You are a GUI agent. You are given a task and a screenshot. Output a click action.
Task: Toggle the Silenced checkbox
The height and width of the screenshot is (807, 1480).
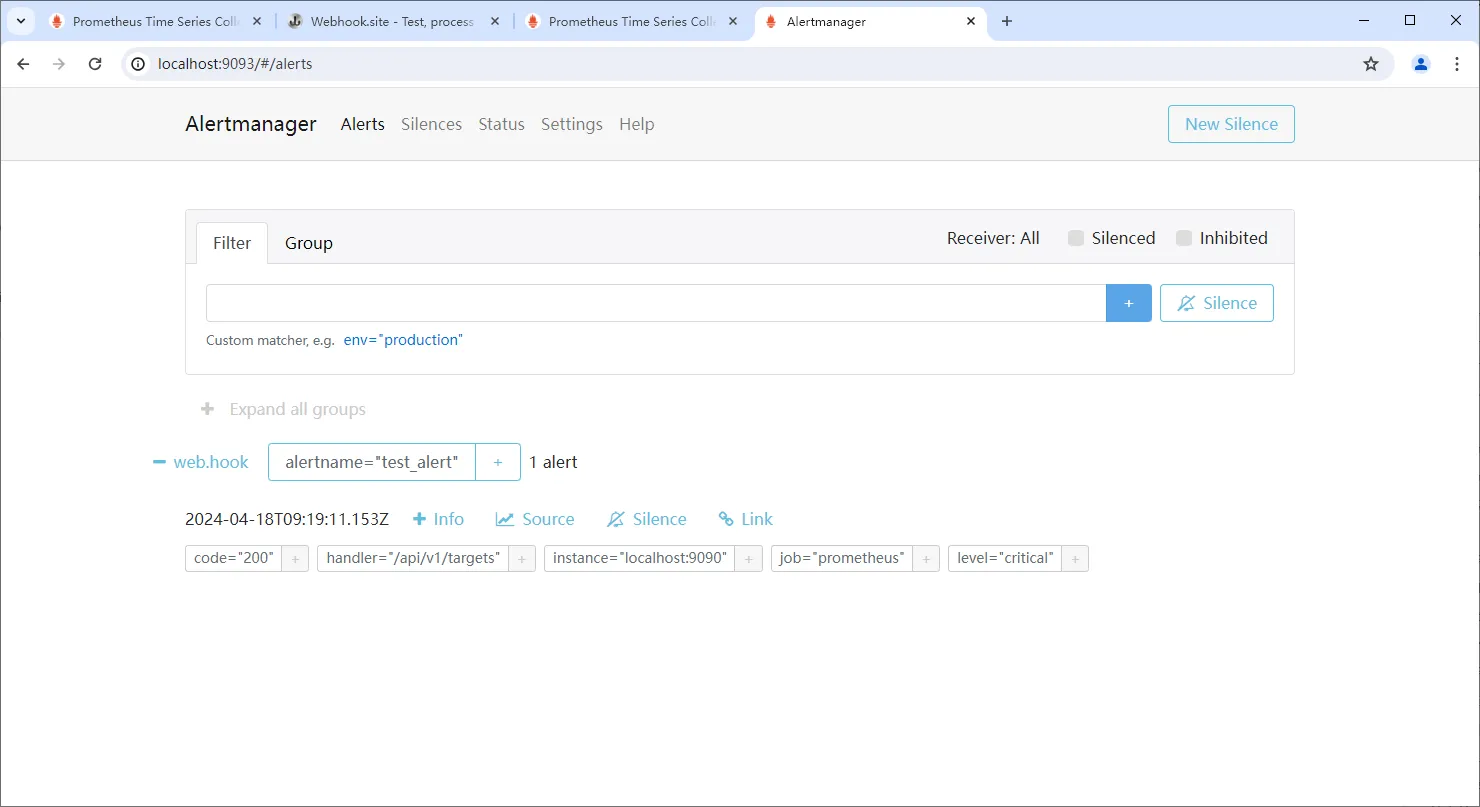(x=1076, y=238)
